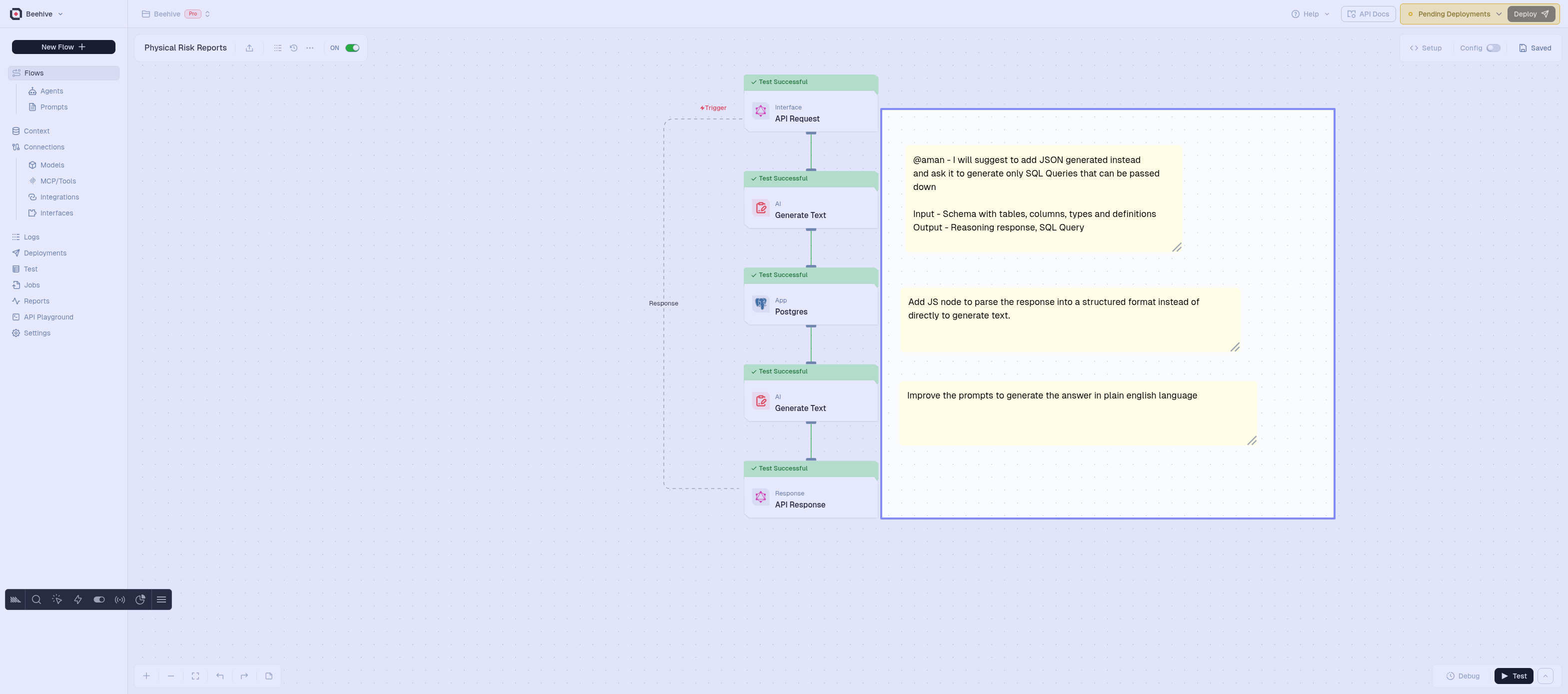Click the three-dots more options icon
Viewport: 1568px width, 694px height.
point(310,48)
